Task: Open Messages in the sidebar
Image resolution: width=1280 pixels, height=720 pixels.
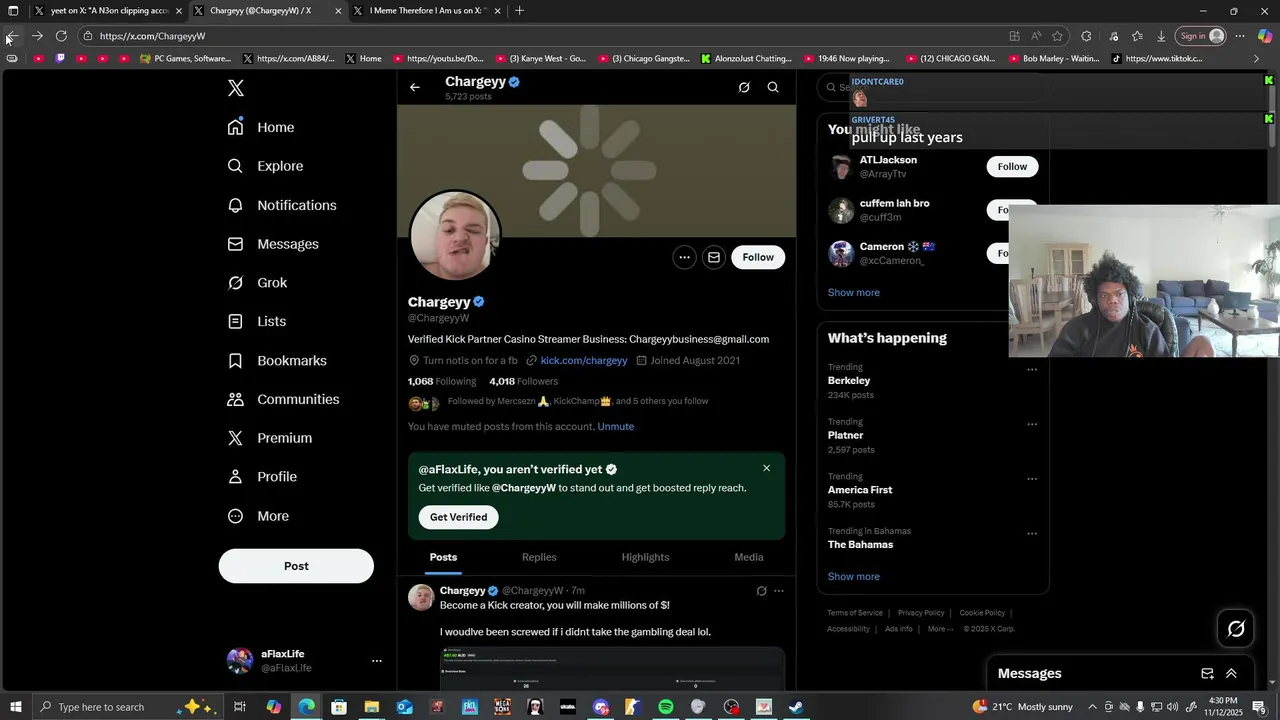Action: (273, 244)
